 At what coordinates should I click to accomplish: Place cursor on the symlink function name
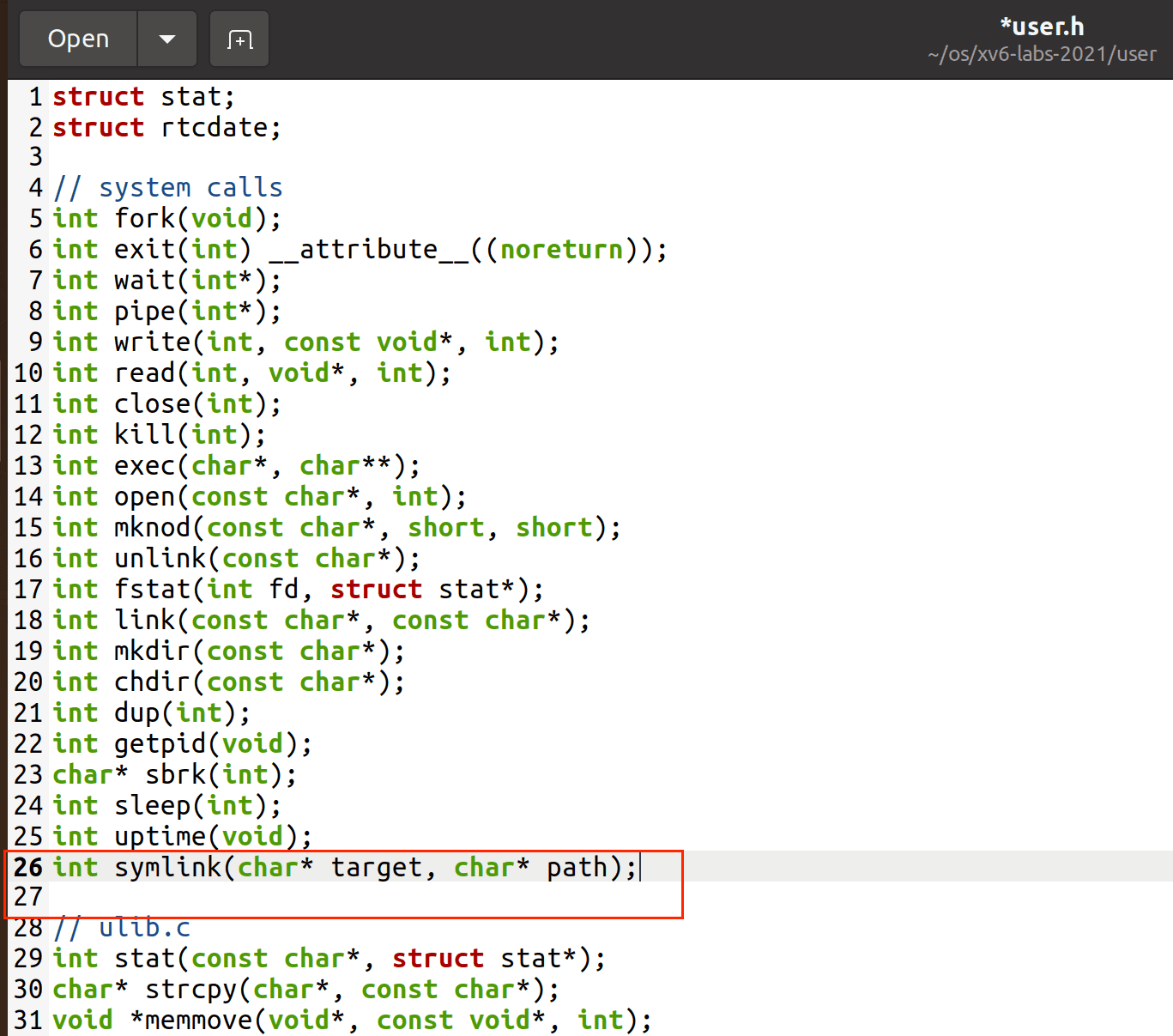168,868
